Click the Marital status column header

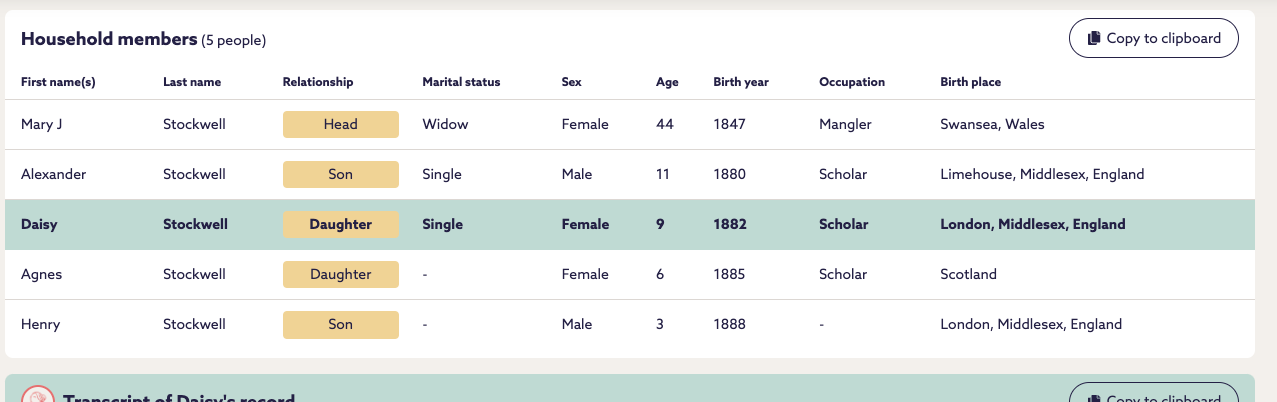click(x=461, y=82)
